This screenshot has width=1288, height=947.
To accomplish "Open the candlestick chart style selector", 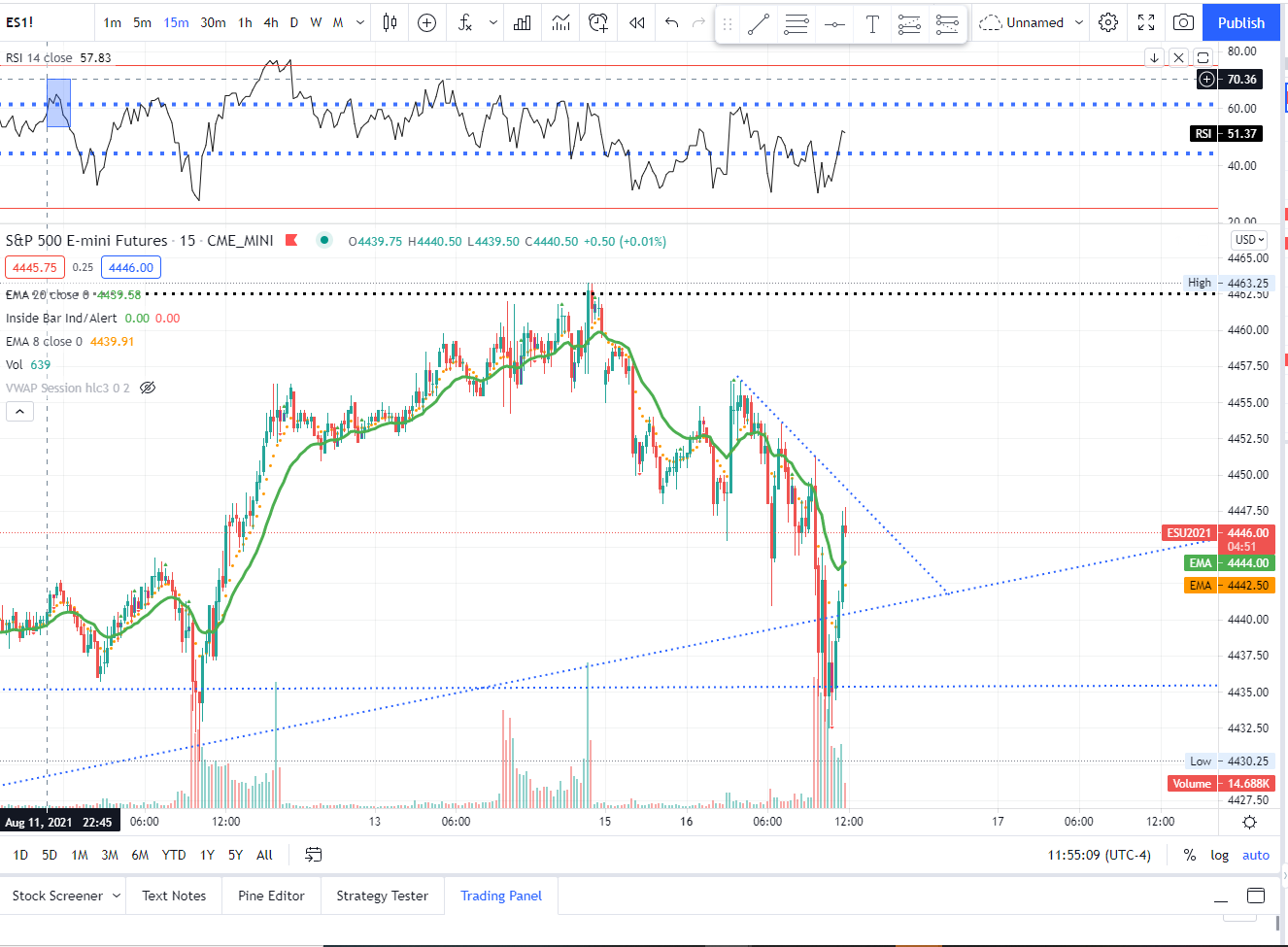I will pyautogui.click(x=390, y=22).
